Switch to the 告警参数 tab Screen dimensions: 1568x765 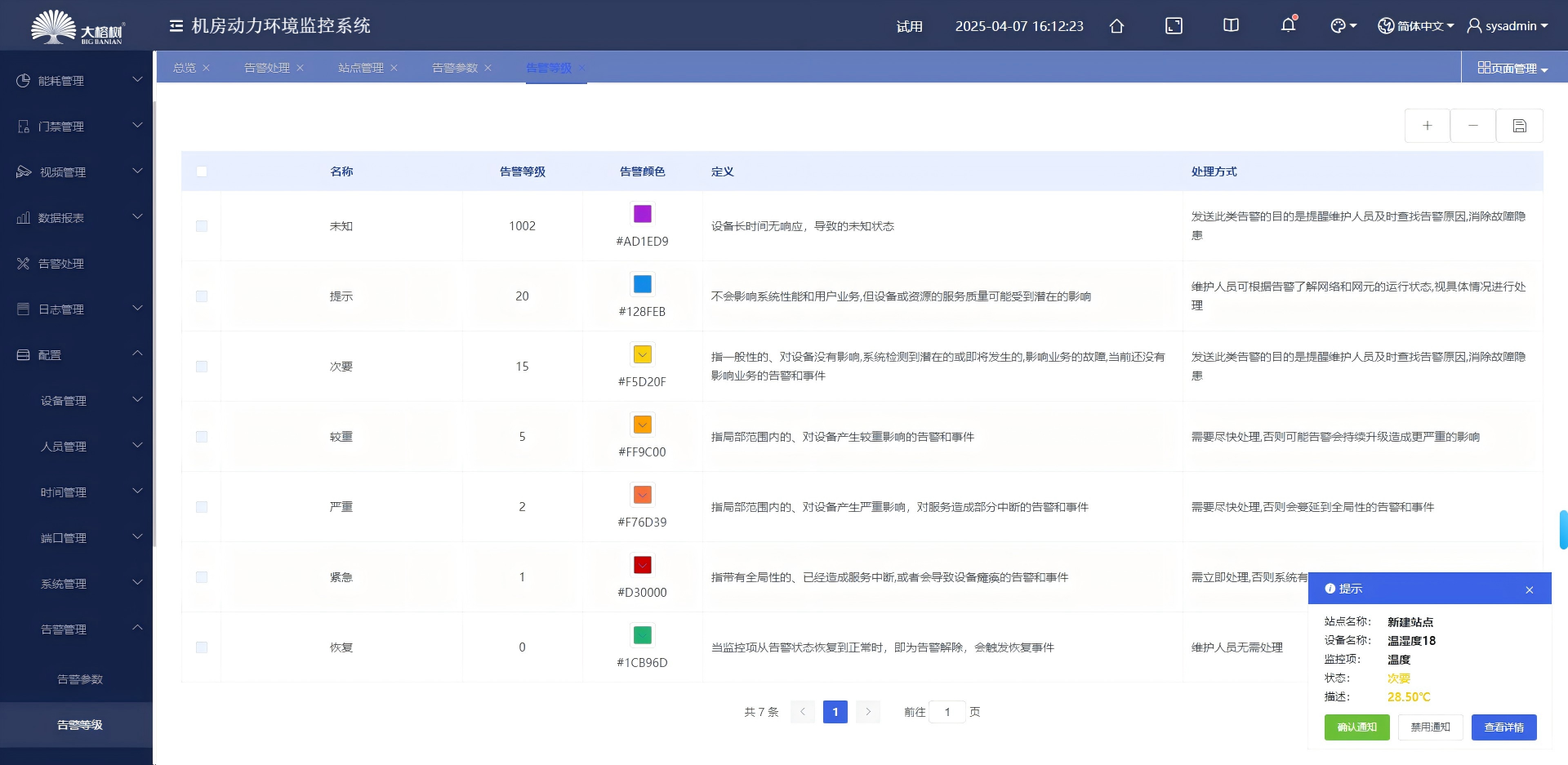point(455,68)
